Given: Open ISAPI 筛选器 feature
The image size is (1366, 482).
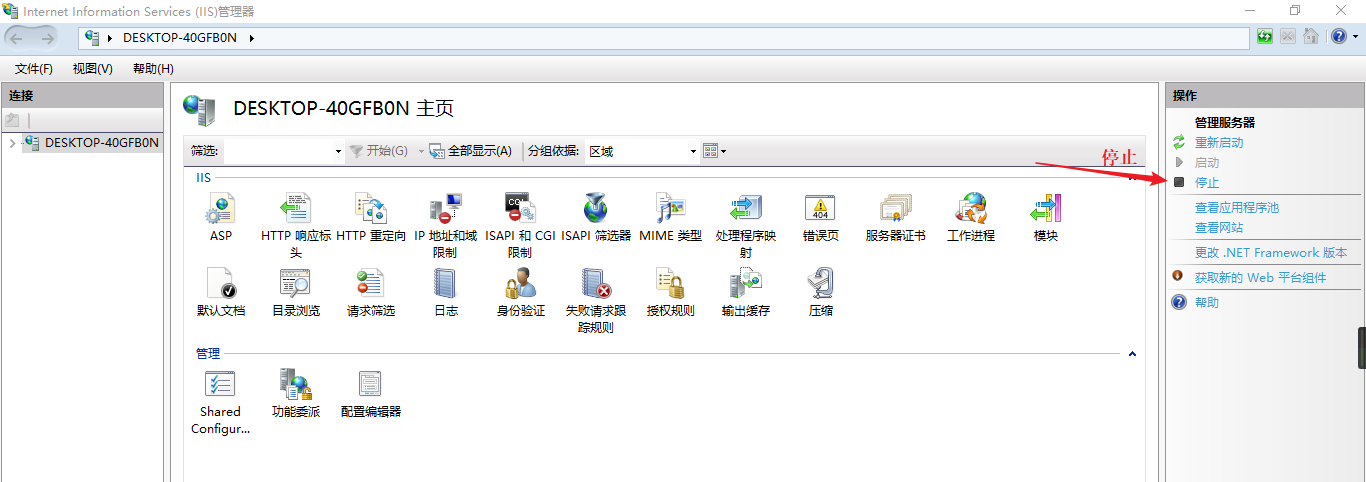Looking at the screenshot, I should coord(595,209).
